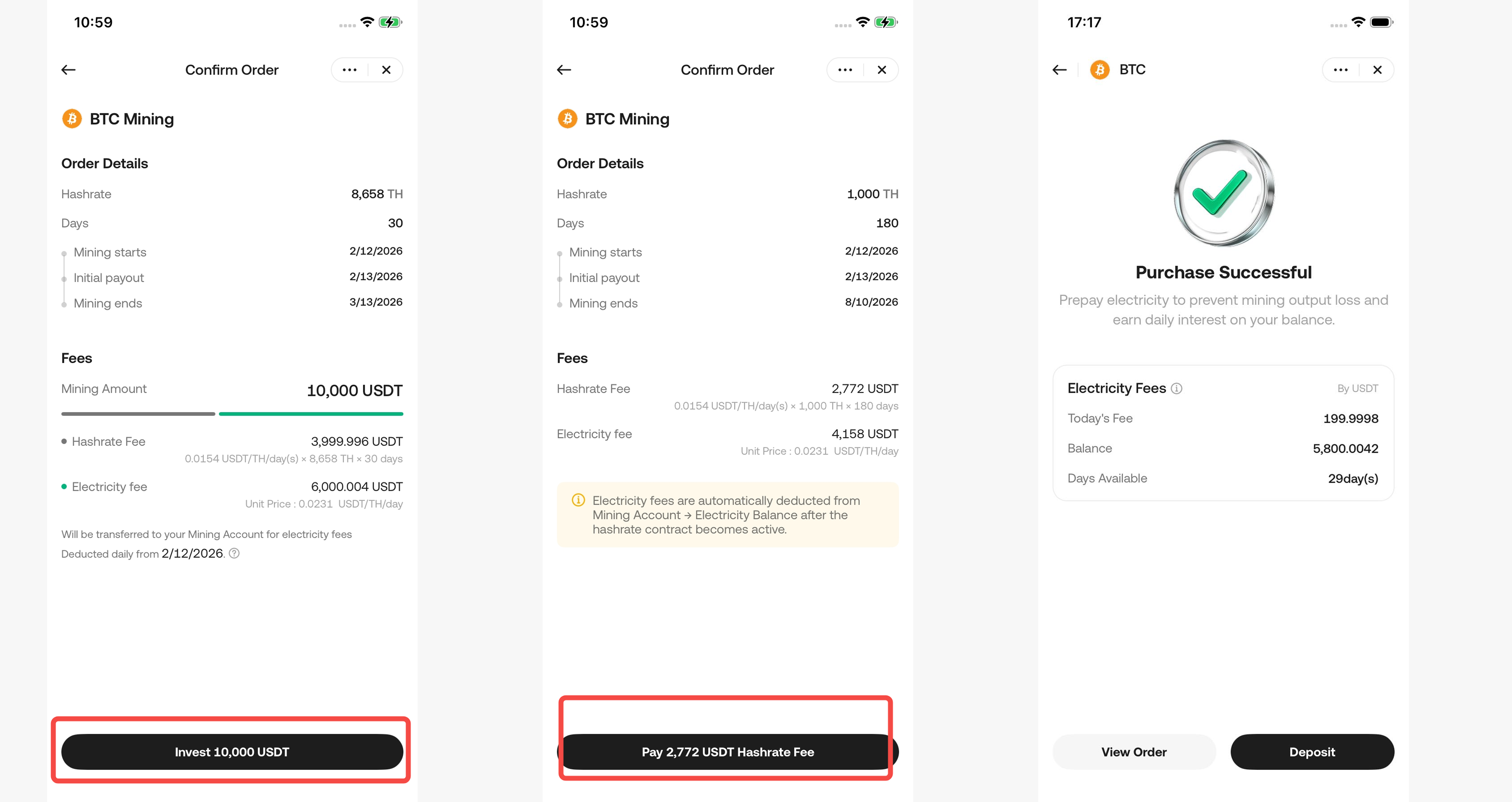Open three-dot menu on second Confirm Order screen
Image resolution: width=1512 pixels, height=802 pixels.
845,70
